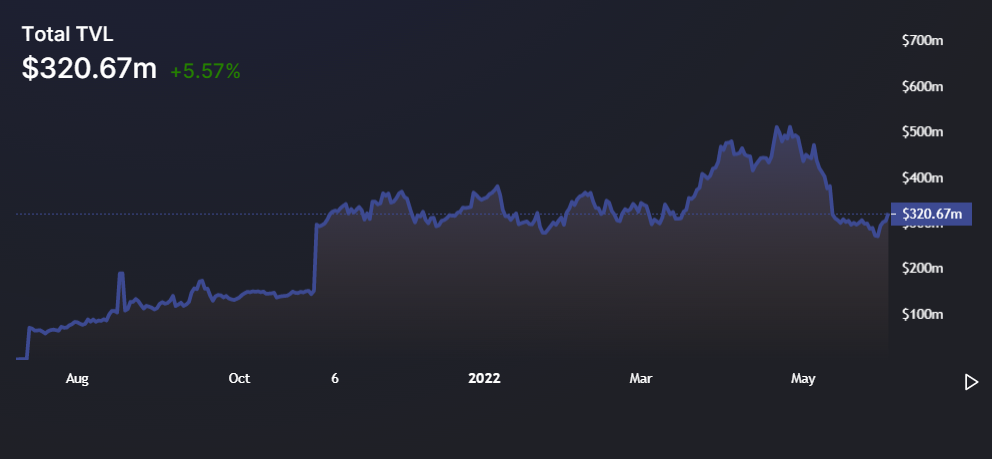This screenshot has width=992, height=459.
Task: Select the May label on the time axis
Action: pyautogui.click(x=803, y=379)
